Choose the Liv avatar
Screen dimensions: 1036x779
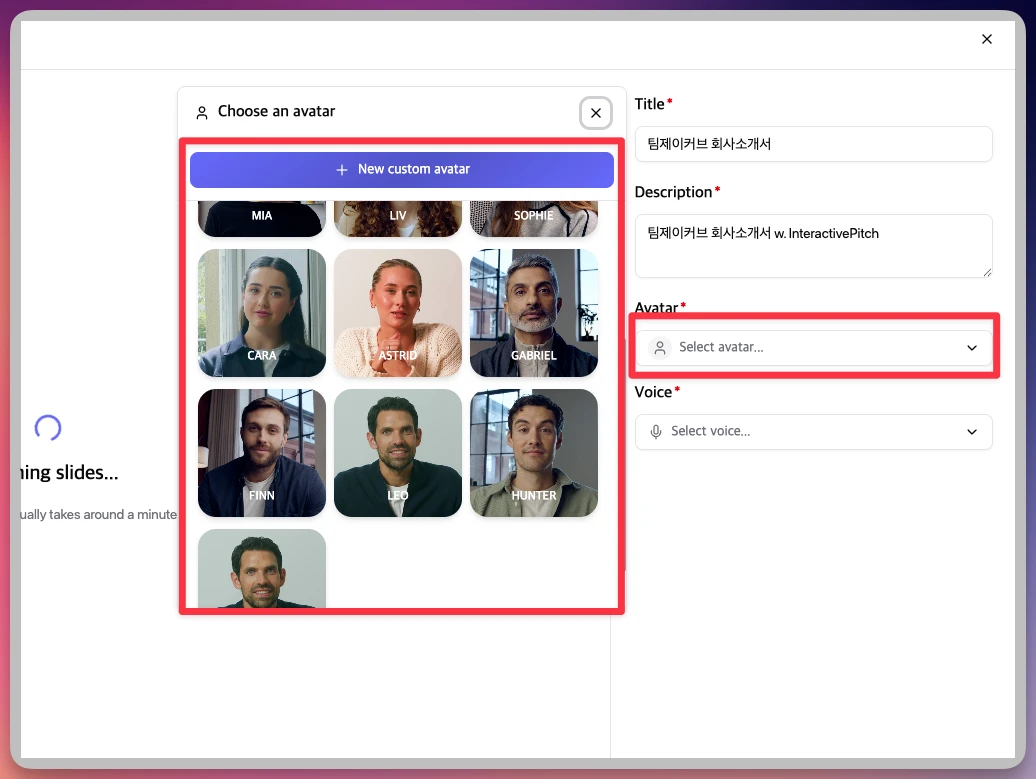pos(398,218)
